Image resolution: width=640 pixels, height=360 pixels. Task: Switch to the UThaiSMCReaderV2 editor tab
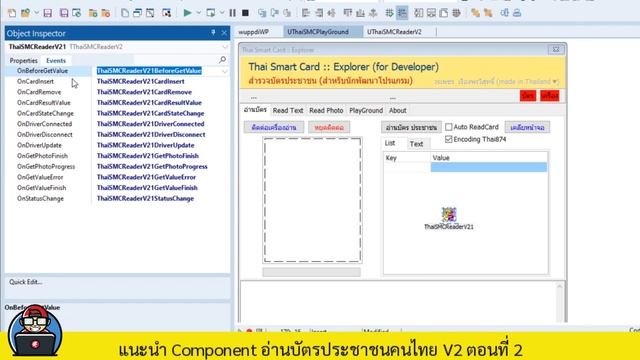(x=394, y=32)
